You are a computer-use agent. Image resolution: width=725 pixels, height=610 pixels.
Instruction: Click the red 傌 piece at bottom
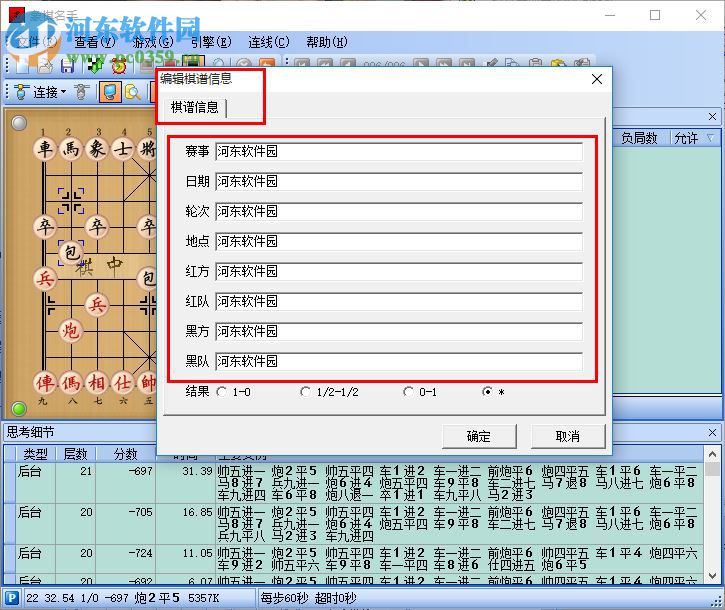[71, 382]
